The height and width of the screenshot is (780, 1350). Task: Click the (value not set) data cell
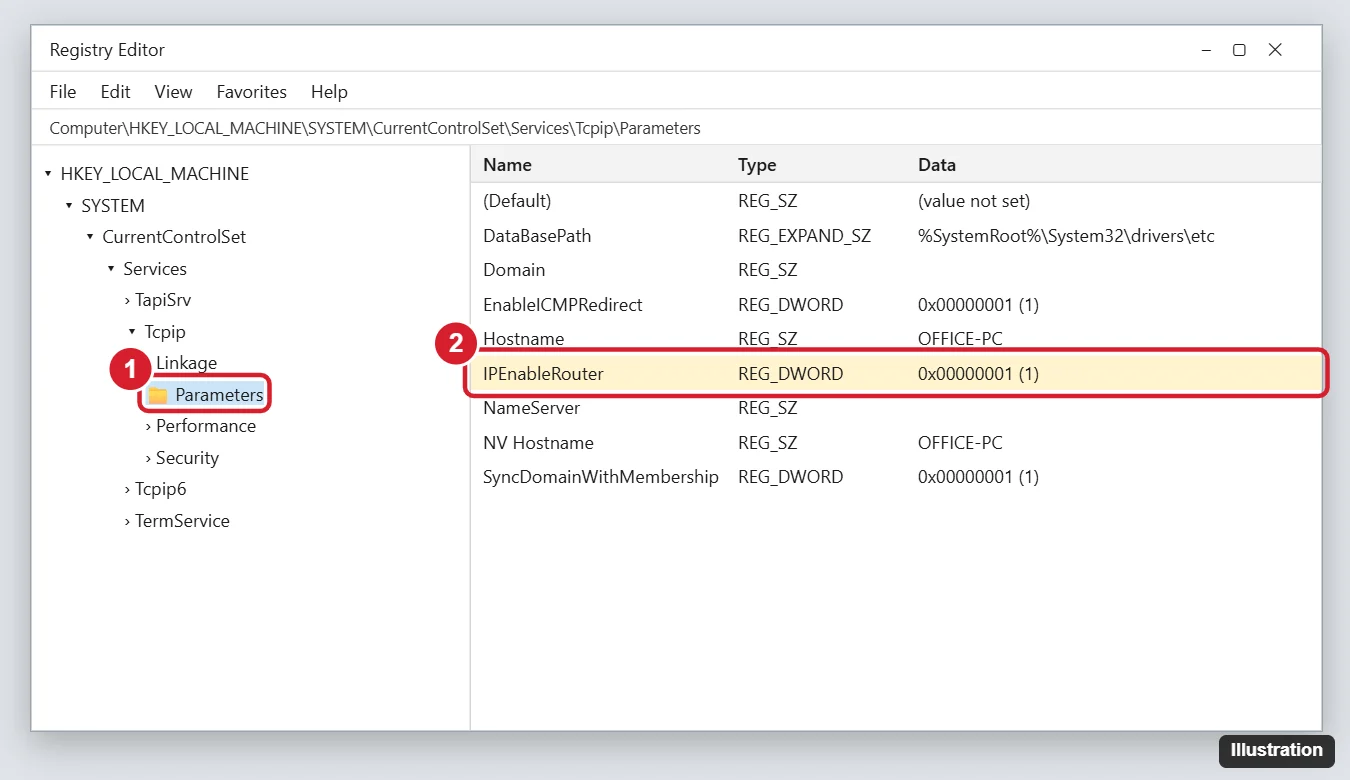974,201
